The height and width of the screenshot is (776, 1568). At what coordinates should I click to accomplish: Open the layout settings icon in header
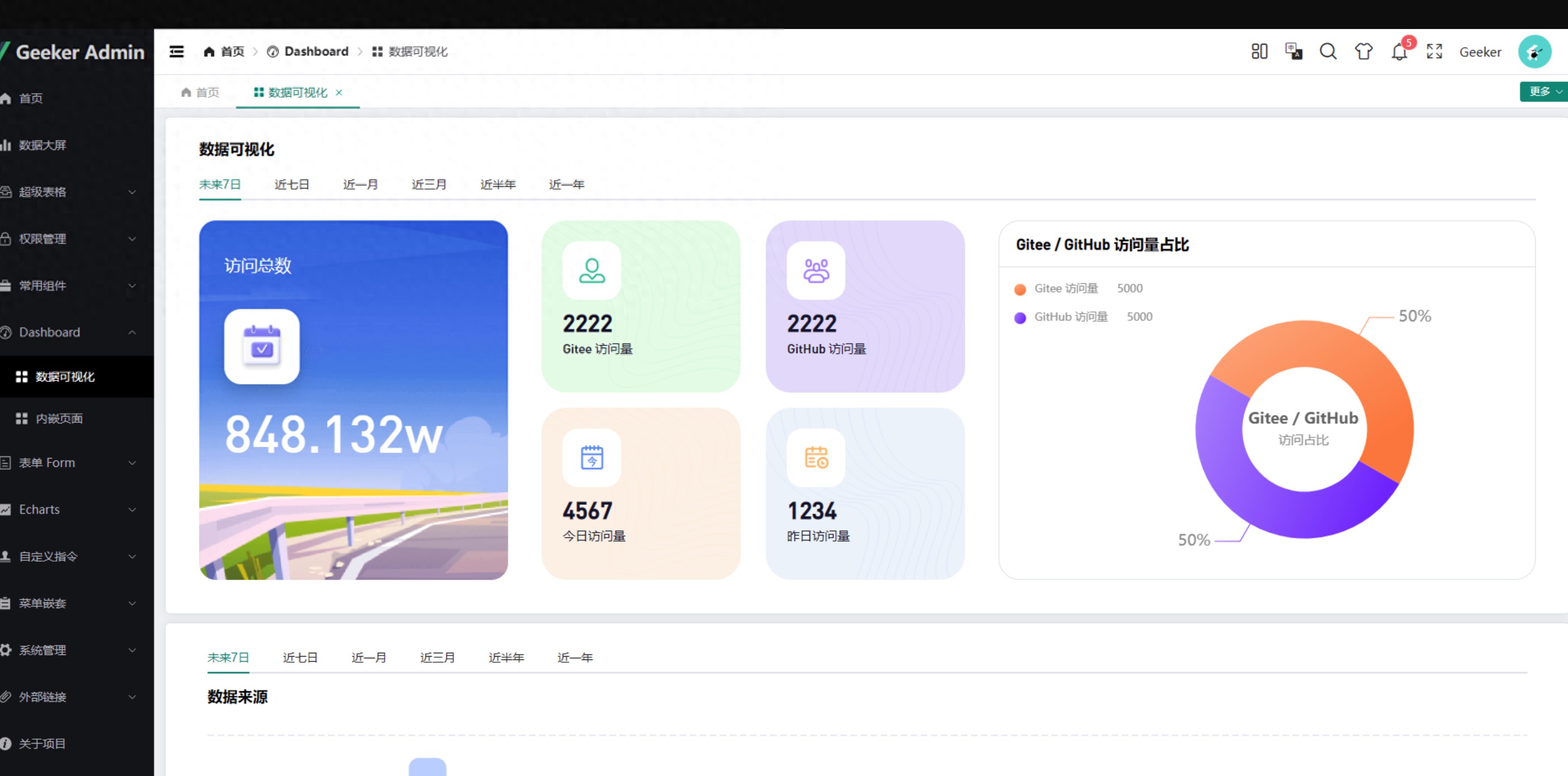(x=1259, y=52)
